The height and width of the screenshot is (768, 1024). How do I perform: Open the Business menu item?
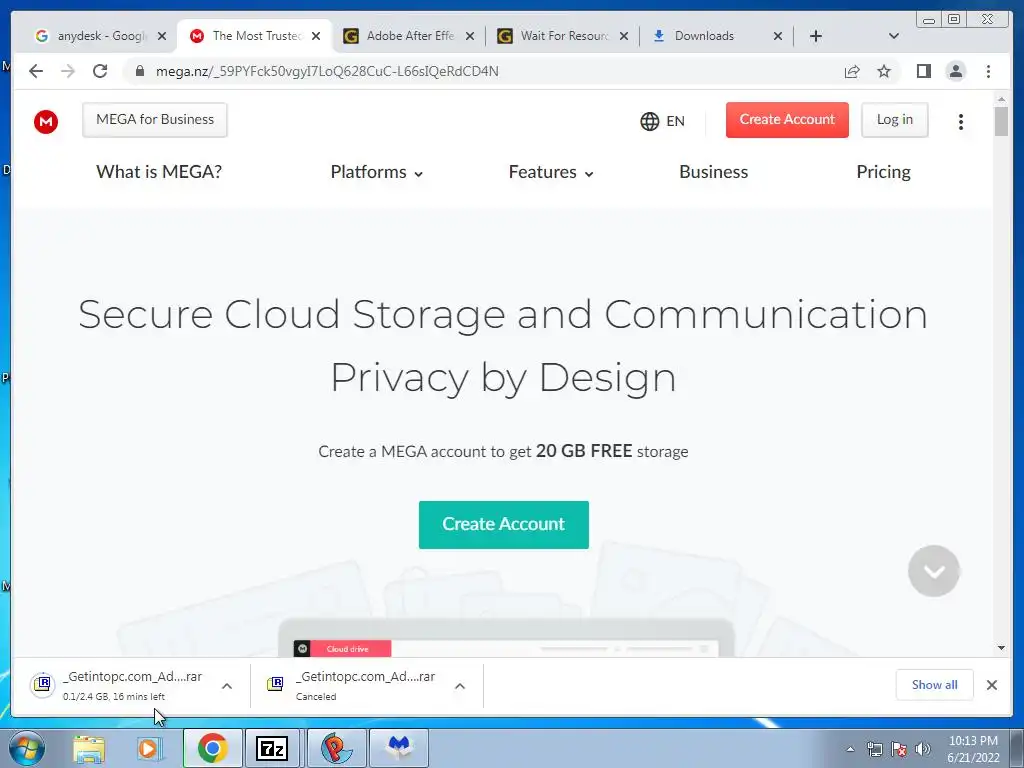click(713, 172)
